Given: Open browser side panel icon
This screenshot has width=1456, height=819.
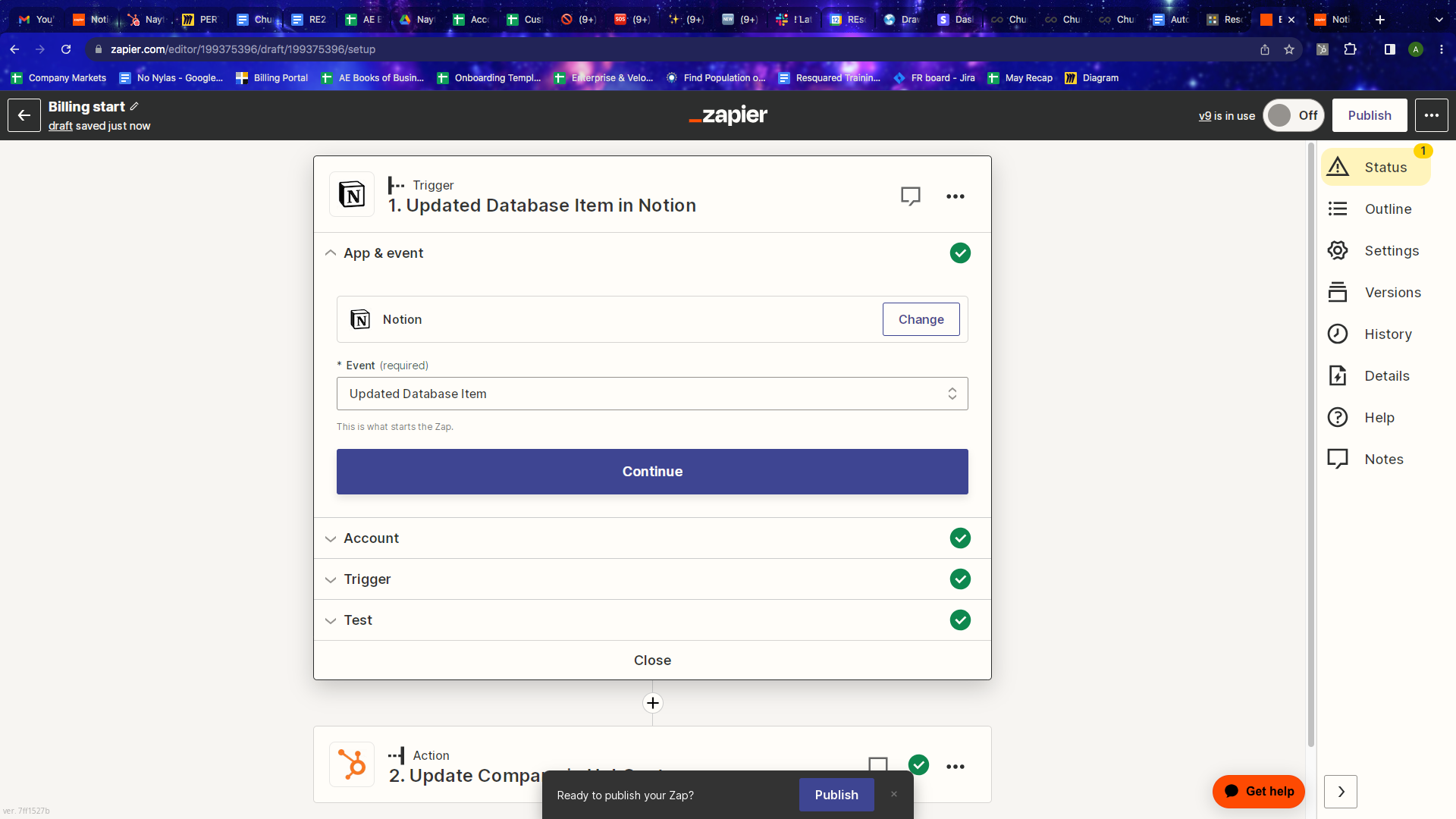Looking at the screenshot, I should pyautogui.click(x=1389, y=49).
